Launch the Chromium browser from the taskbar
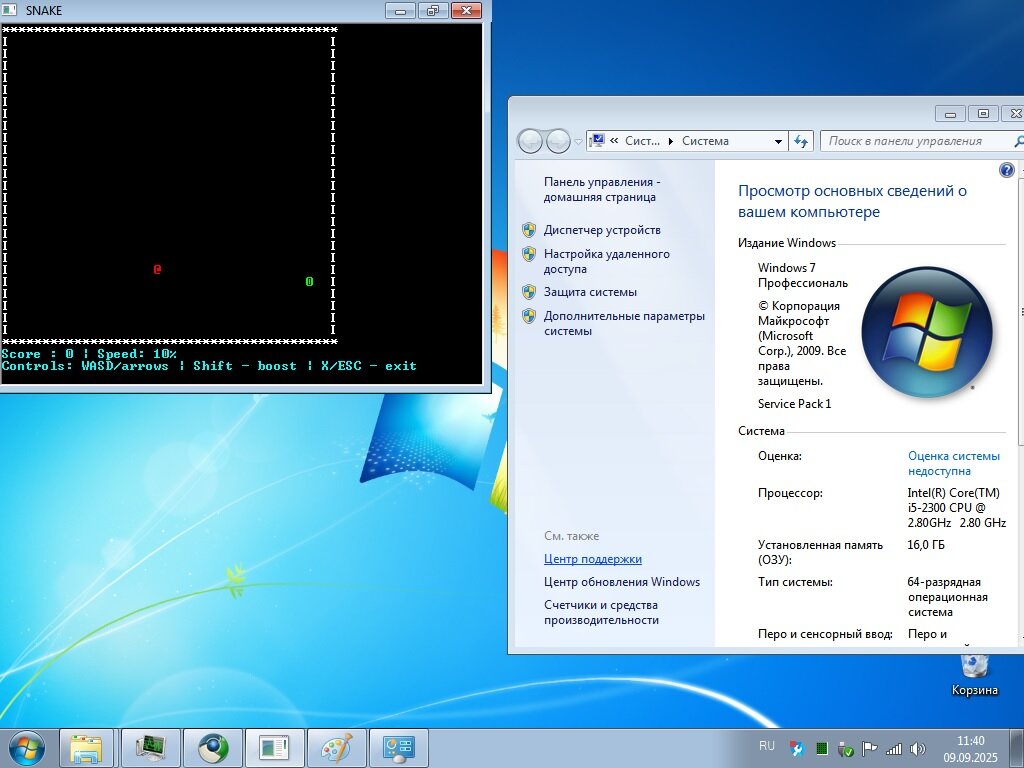The image size is (1024, 768). pos(212,748)
